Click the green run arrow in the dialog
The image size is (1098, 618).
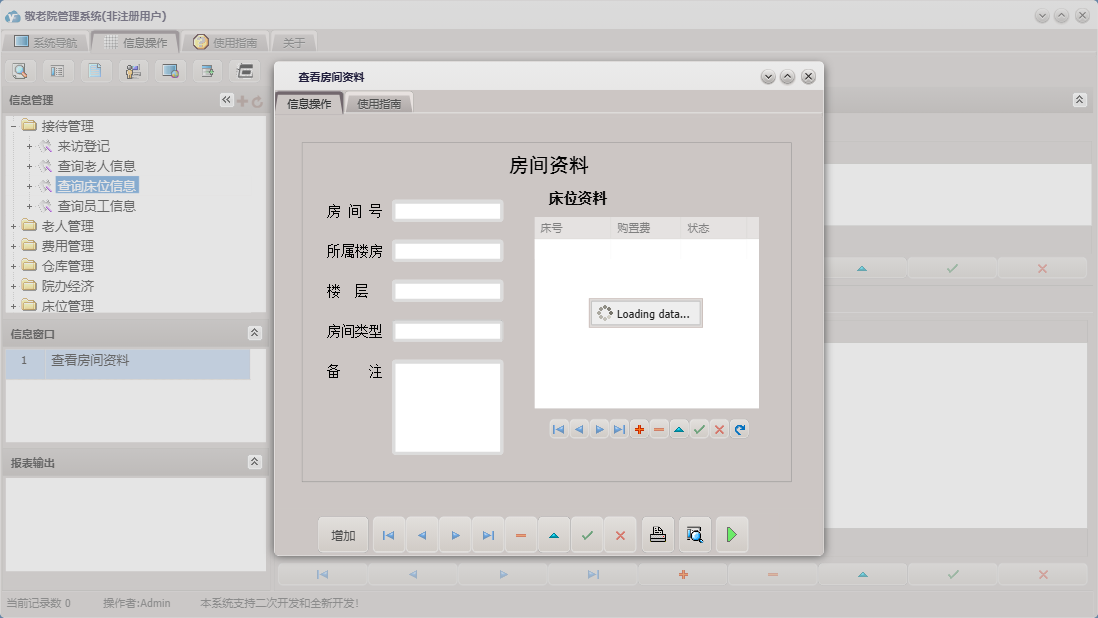731,534
